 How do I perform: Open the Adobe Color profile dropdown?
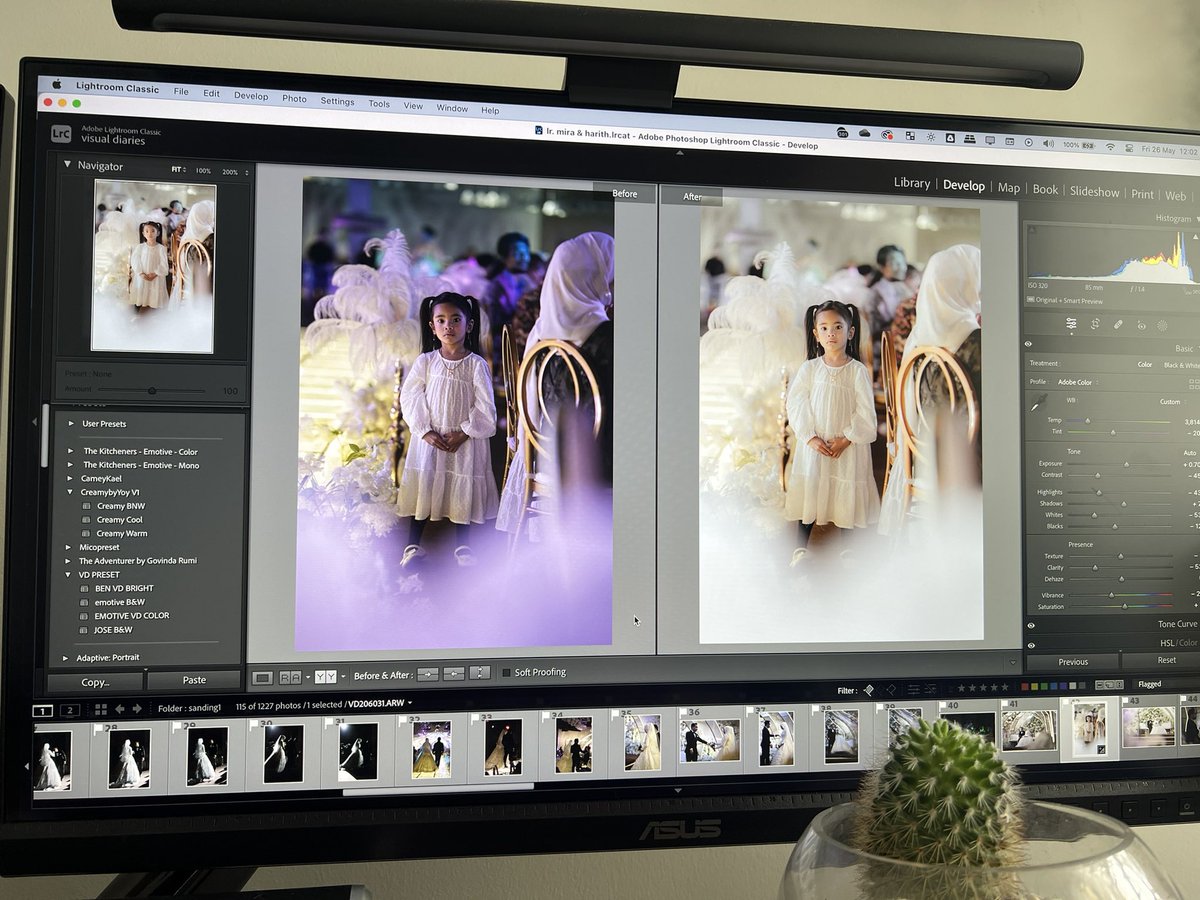click(1080, 383)
